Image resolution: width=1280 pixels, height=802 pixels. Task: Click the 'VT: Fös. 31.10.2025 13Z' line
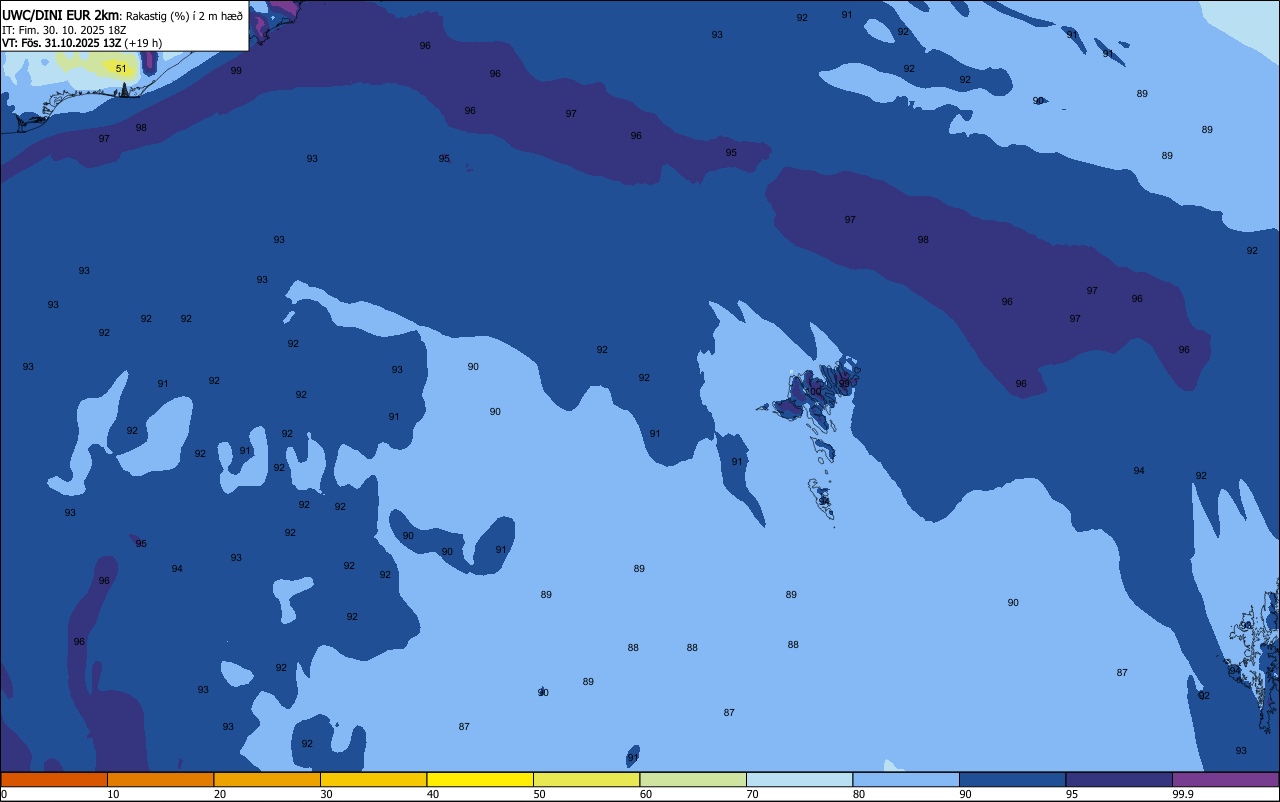click(x=62, y=43)
